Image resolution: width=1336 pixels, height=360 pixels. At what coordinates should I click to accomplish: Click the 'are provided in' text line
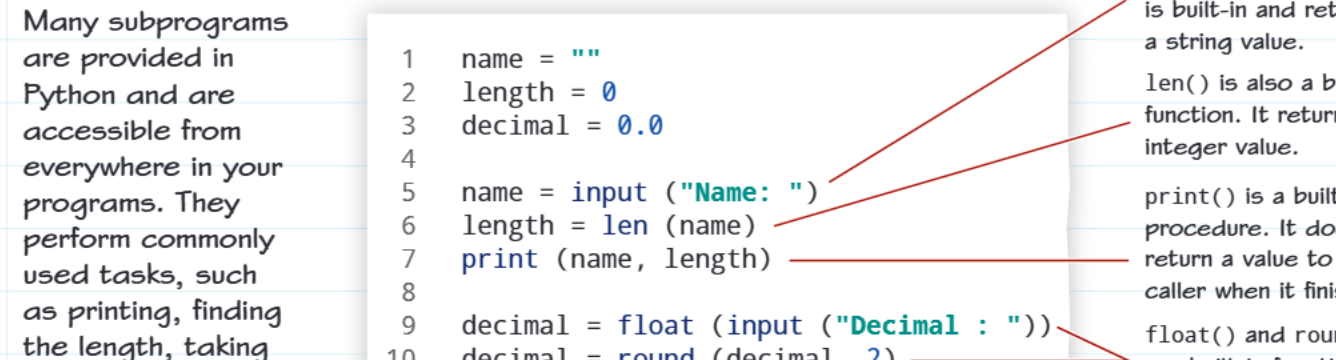click(x=128, y=58)
